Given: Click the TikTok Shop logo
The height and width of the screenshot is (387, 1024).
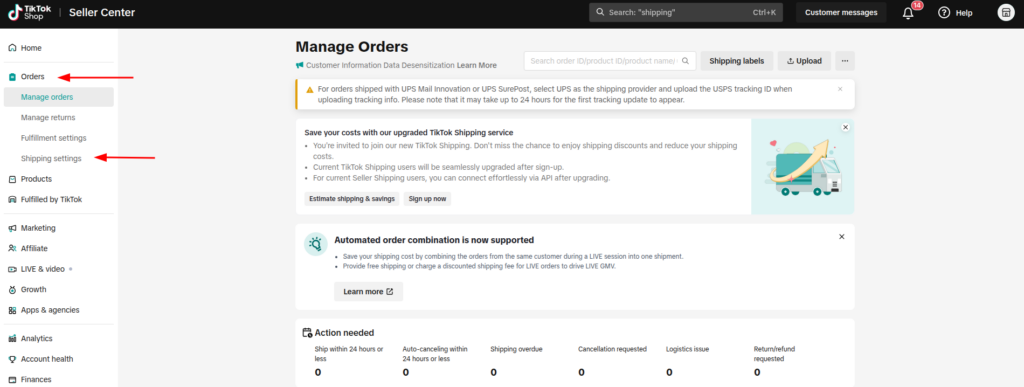Looking at the screenshot, I should pyautogui.click(x=29, y=12).
